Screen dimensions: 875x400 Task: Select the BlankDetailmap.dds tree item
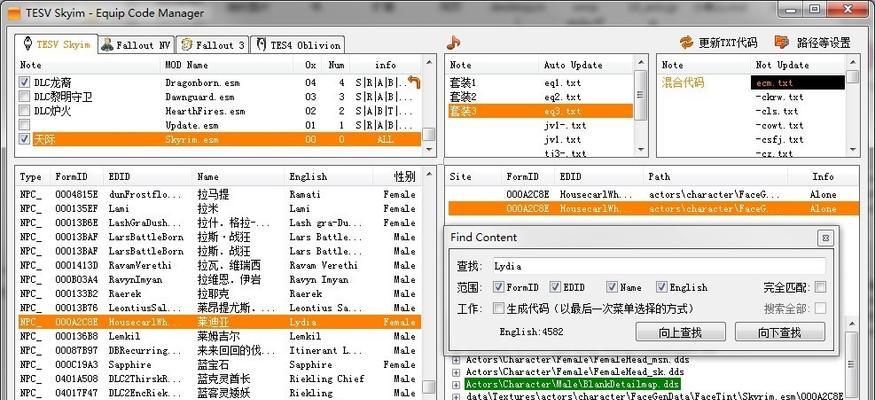pos(573,384)
